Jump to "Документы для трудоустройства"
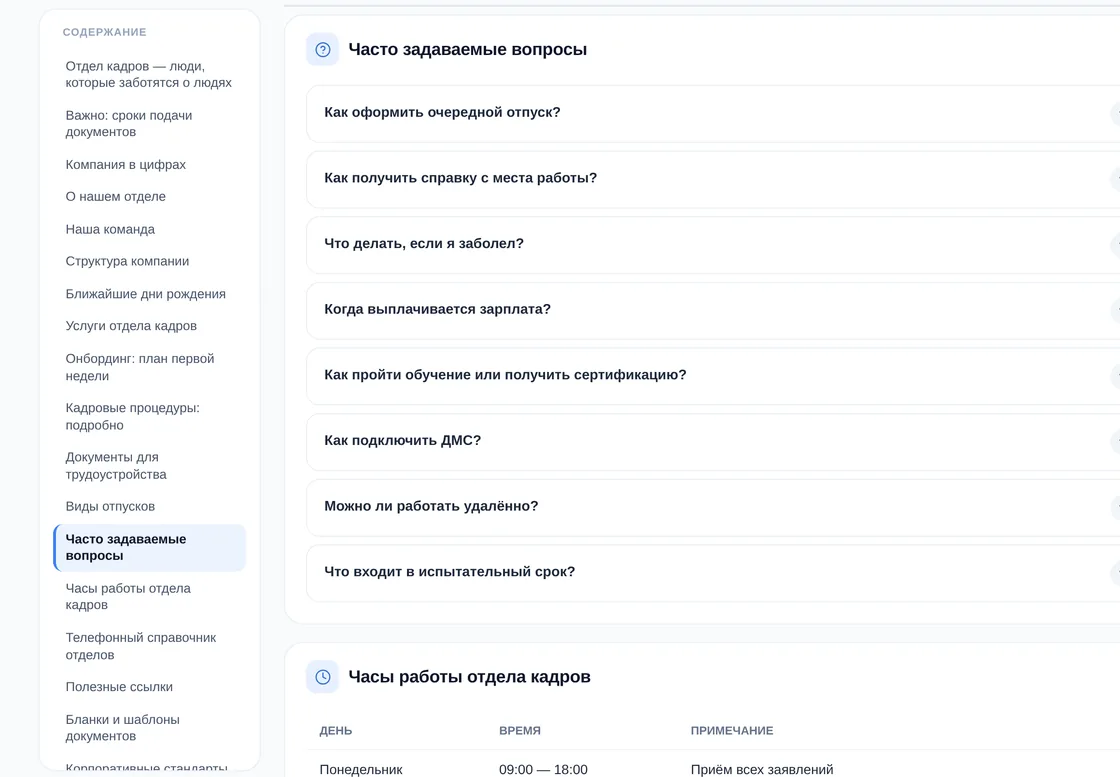This screenshot has width=1120, height=777. (x=149, y=466)
